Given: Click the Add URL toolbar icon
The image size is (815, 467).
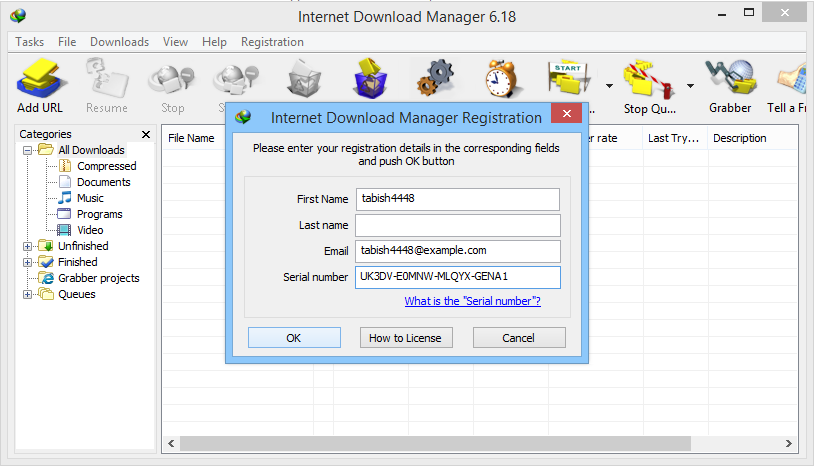Looking at the screenshot, I should [x=41, y=78].
